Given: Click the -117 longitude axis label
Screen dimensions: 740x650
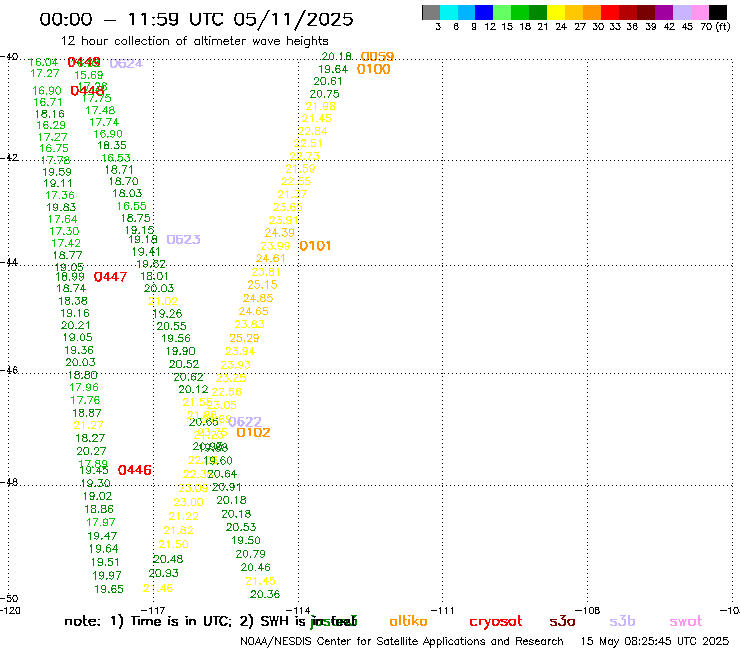Looking at the screenshot, I should [x=153, y=610].
